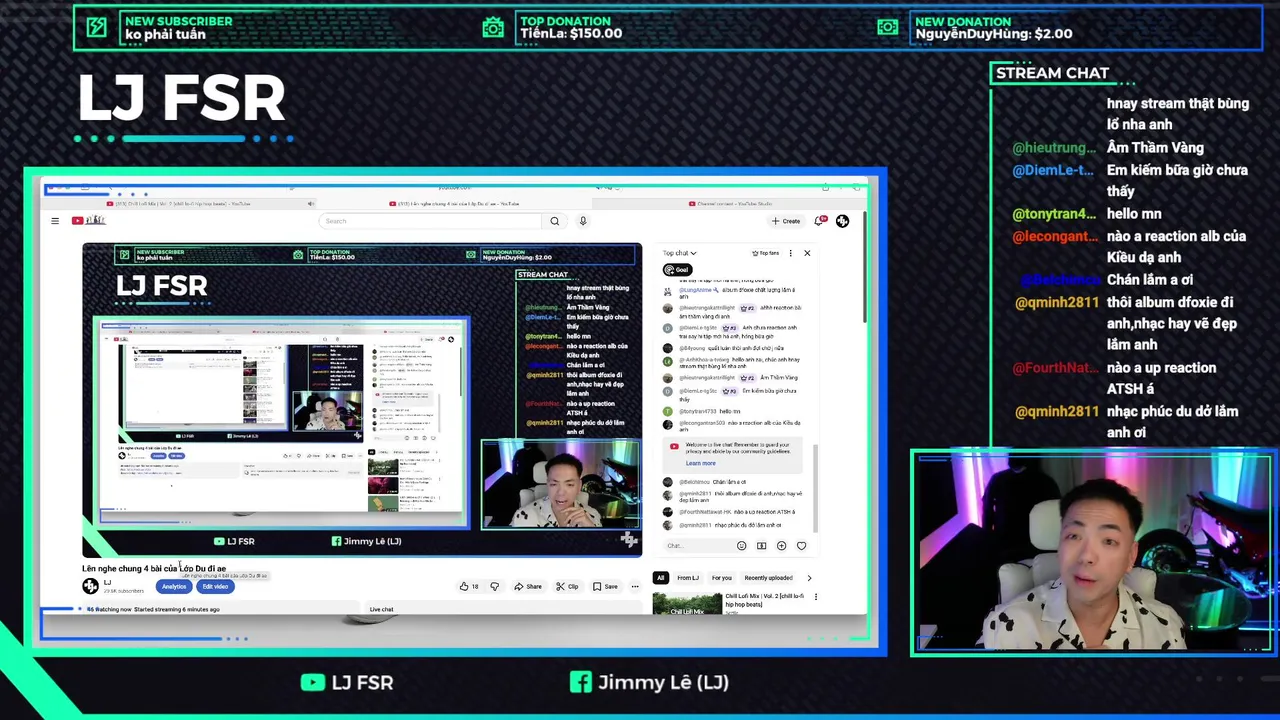Close the live chat panel
The width and height of the screenshot is (1280, 720).
click(x=807, y=253)
